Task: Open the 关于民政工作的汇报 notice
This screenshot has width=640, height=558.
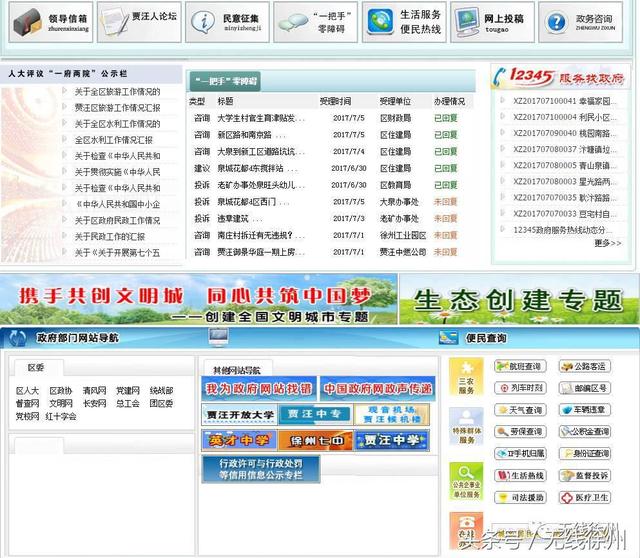Action: 109,237
